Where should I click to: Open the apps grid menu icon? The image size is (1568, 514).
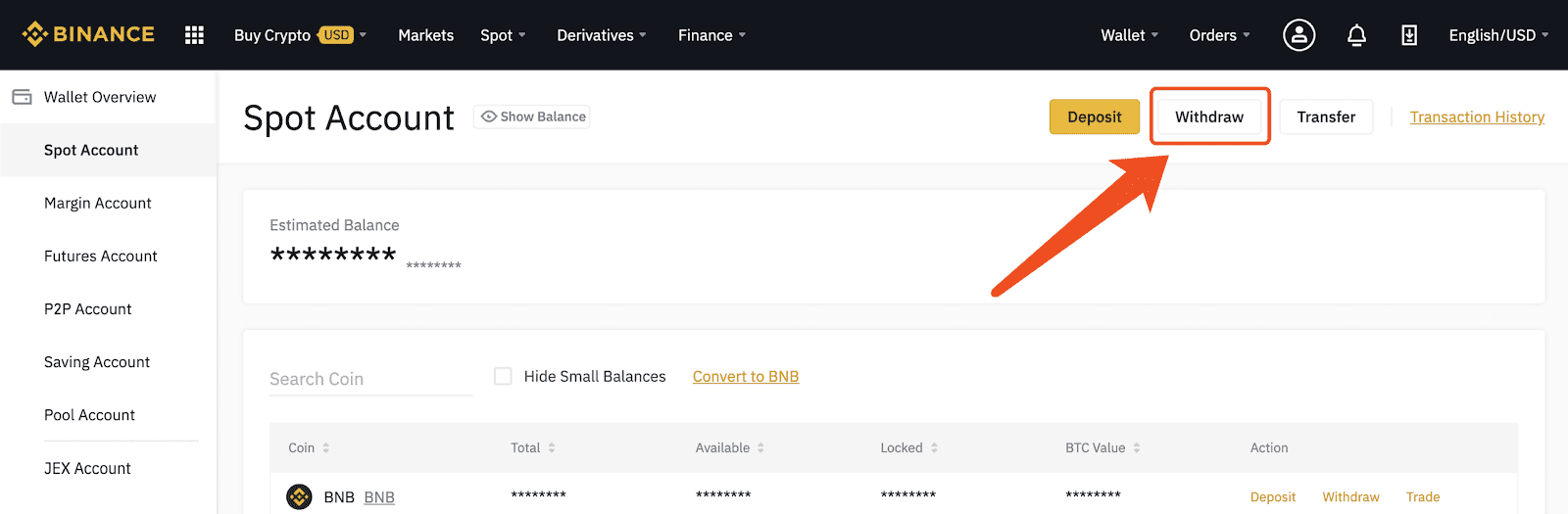[194, 35]
